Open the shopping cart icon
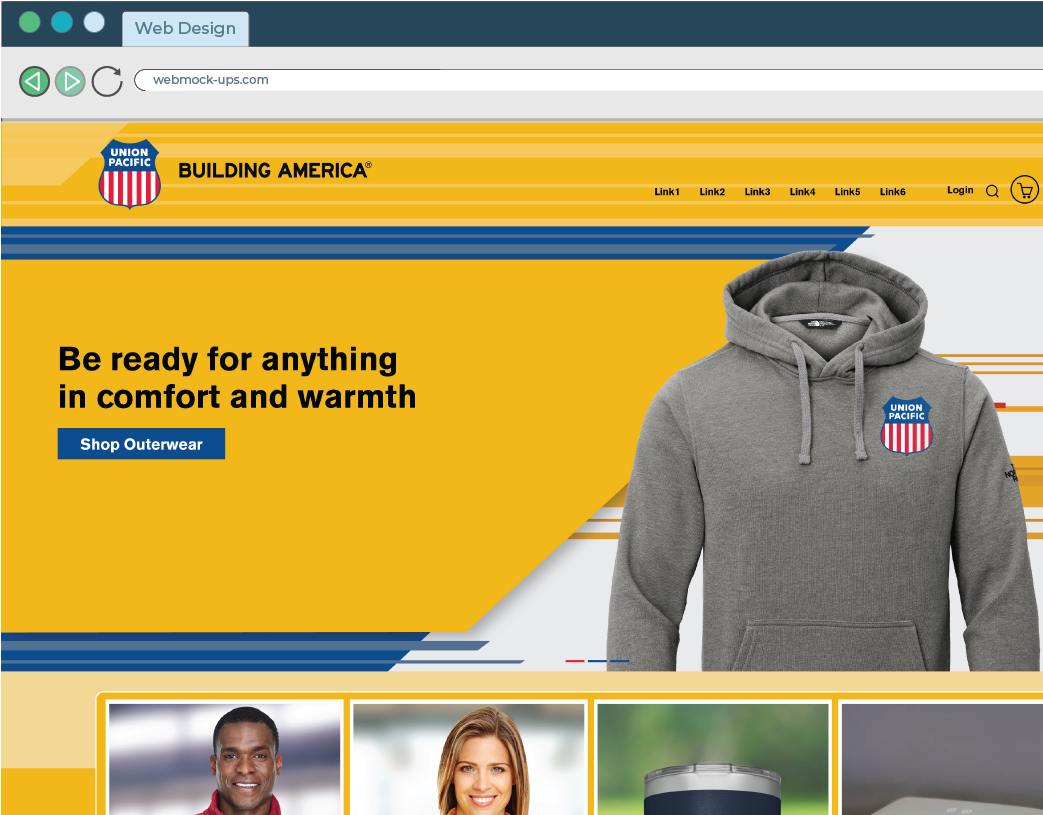The width and height of the screenshot is (1043, 815). pos(1024,190)
